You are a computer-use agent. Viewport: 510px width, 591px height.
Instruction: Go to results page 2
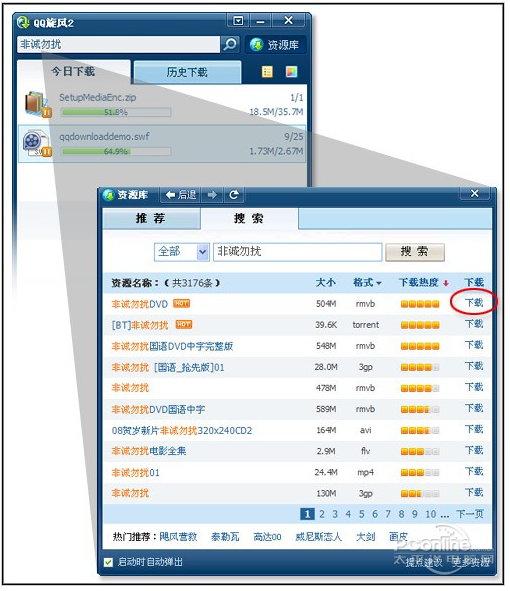pyautogui.click(x=322, y=514)
